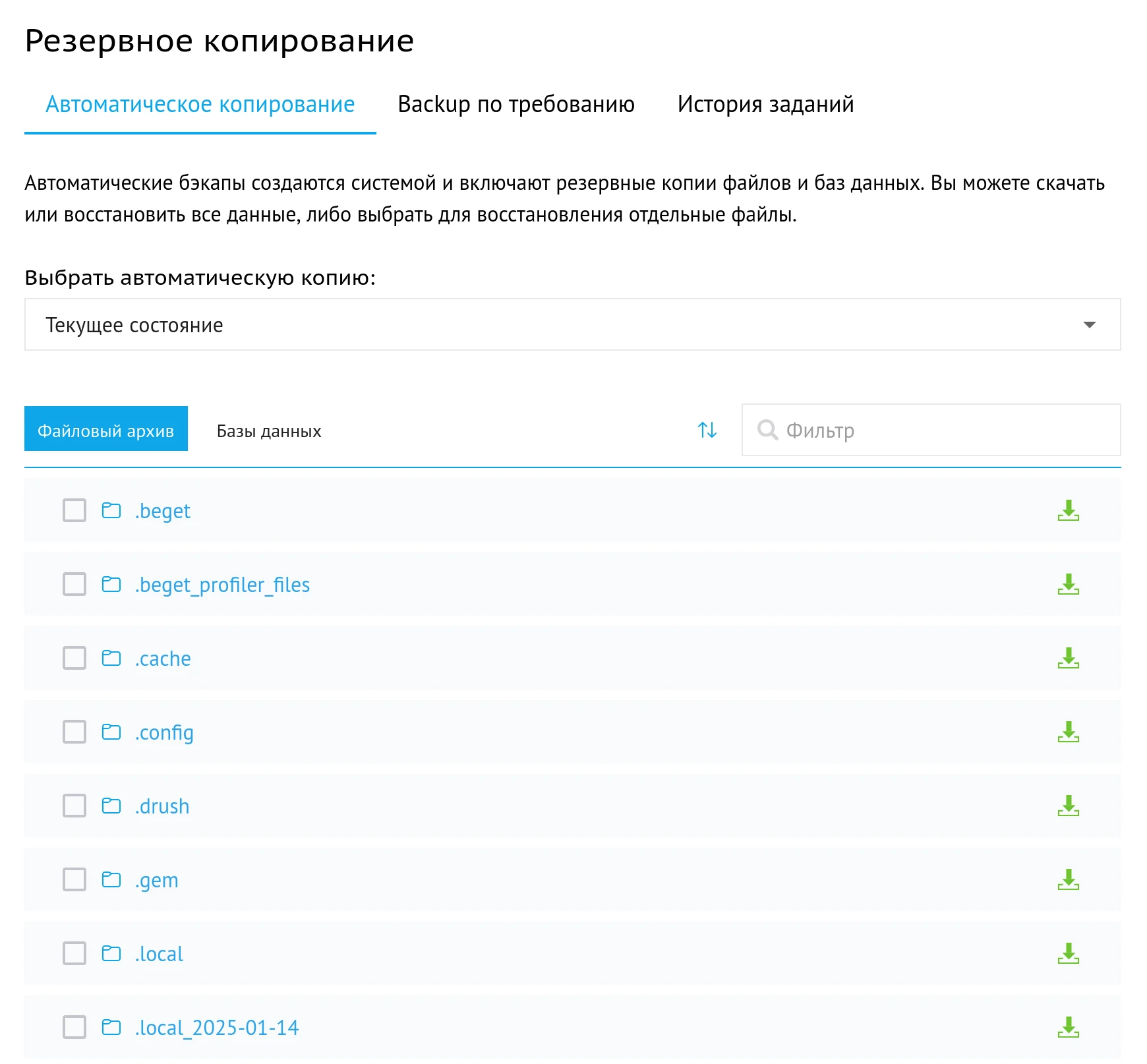Viewport: 1147px width, 1064px height.
Task: Click the folder icon next to .beget
Action: coord(112,510)
